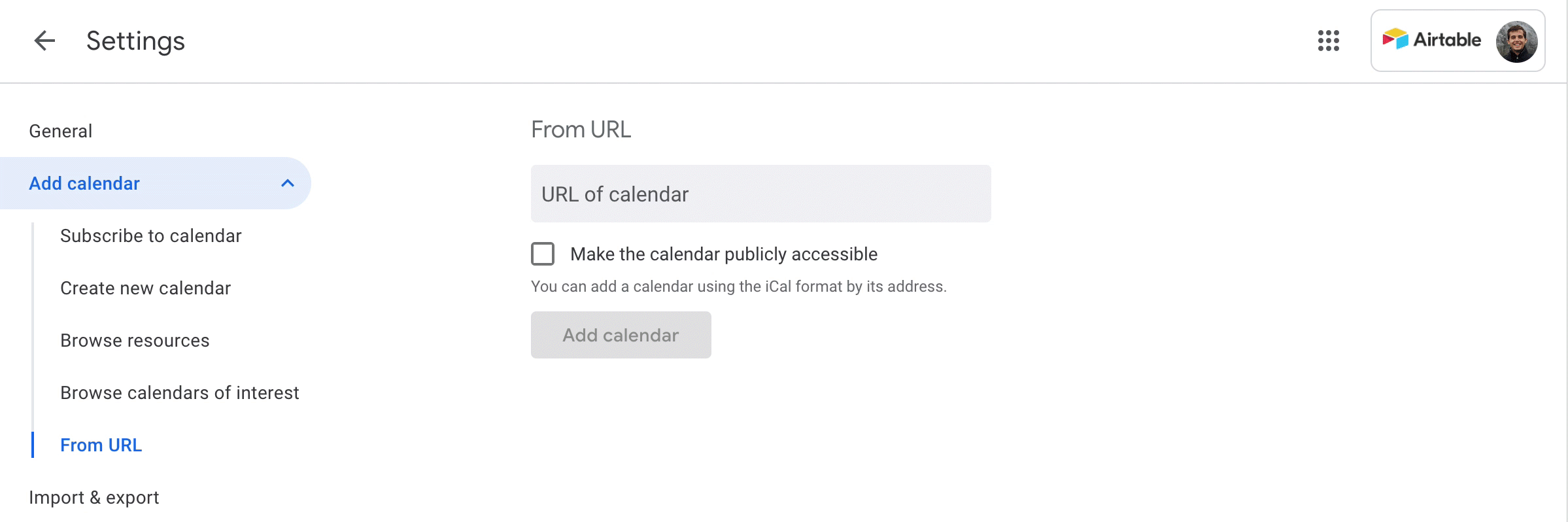Click the Make the calendar publicly accessible label
1568x522 pixels.
(x=724, y=254)
